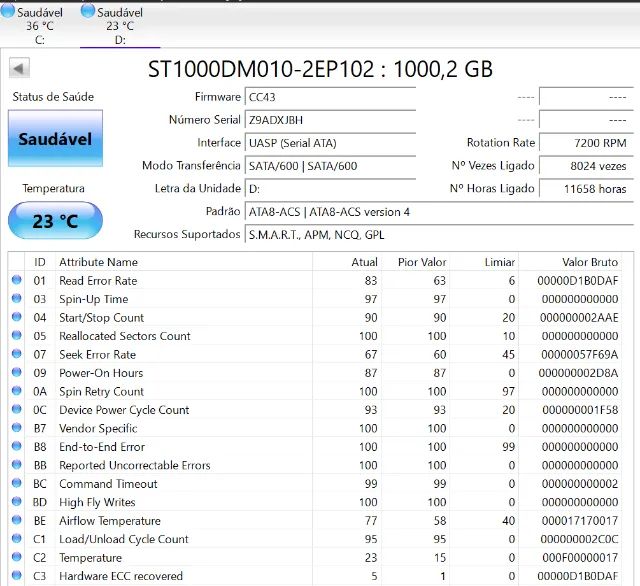This screenshot has height=586, width=640.
Task: Click the Recursos Suportados field
Action: coord(439,235)
